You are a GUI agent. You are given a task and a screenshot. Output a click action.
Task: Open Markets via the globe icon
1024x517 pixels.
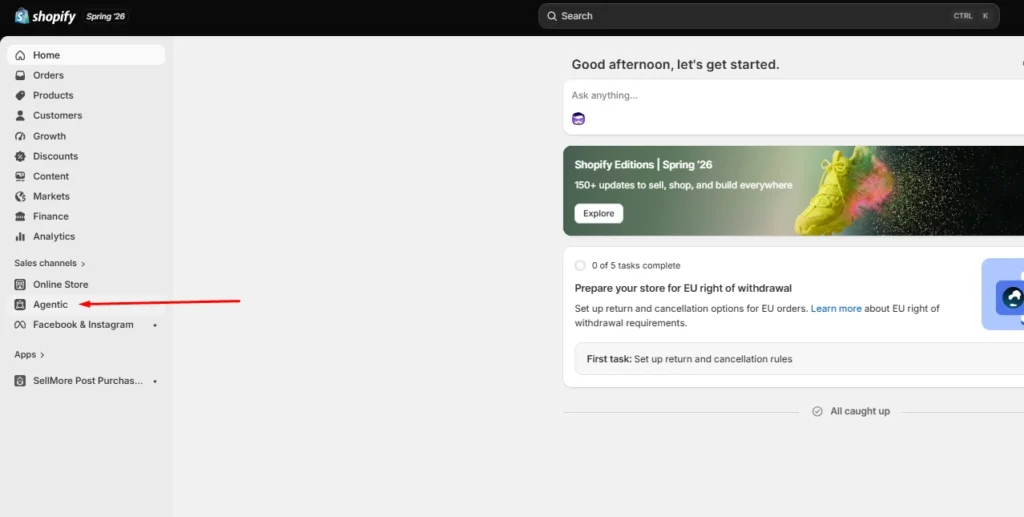20,196
